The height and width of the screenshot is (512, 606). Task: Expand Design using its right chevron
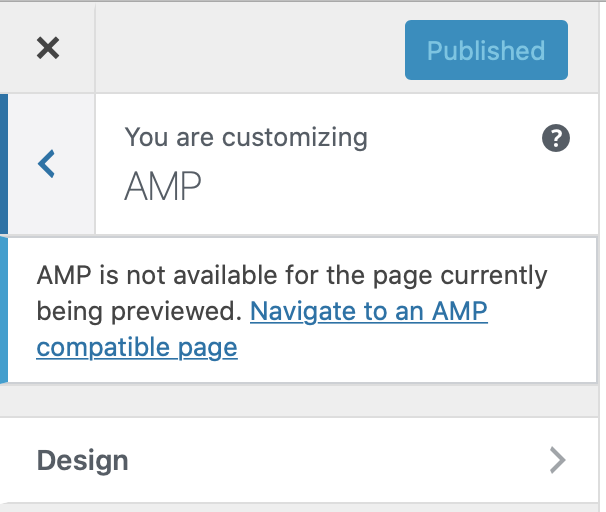pyautogui.click(x=558, y=460)
